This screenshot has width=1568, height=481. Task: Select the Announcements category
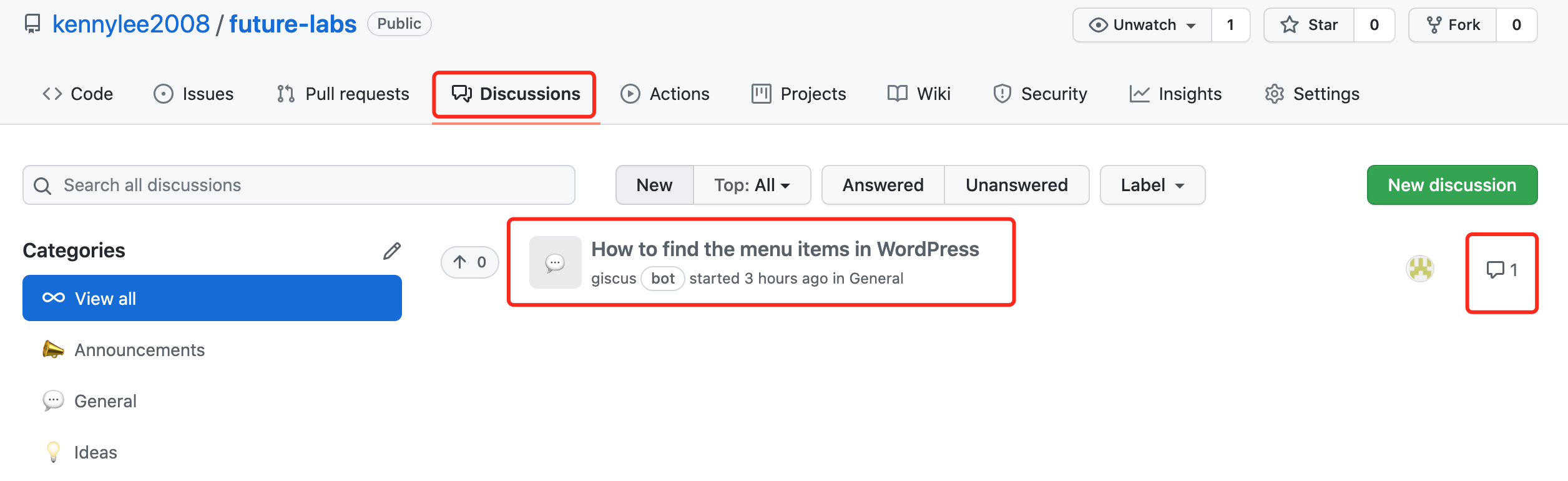pyautogui.click(x=124, y=350)
